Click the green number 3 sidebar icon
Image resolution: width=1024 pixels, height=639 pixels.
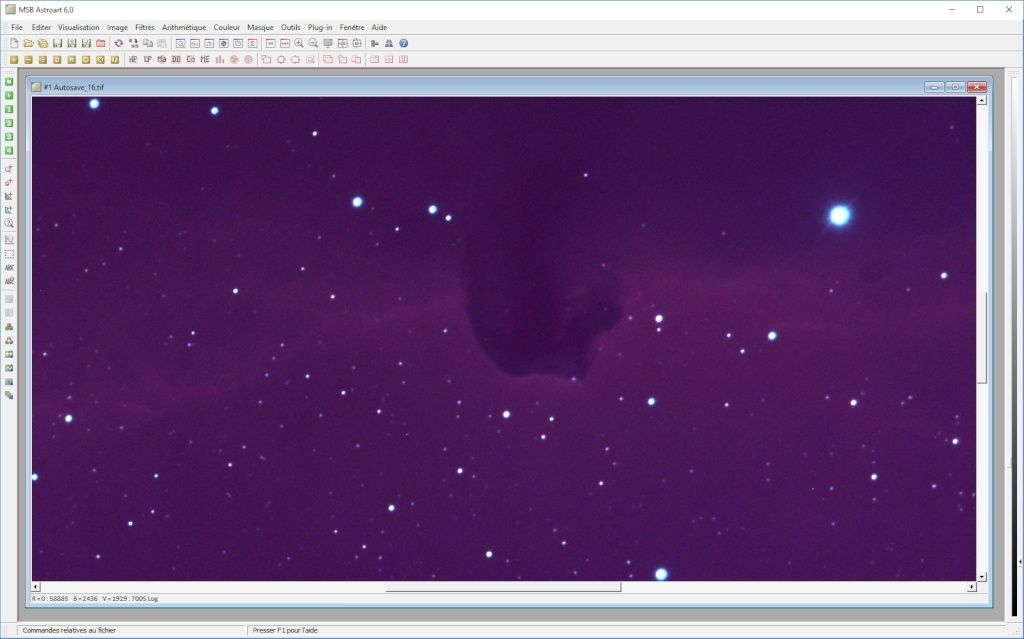click(x=9, y=137)
